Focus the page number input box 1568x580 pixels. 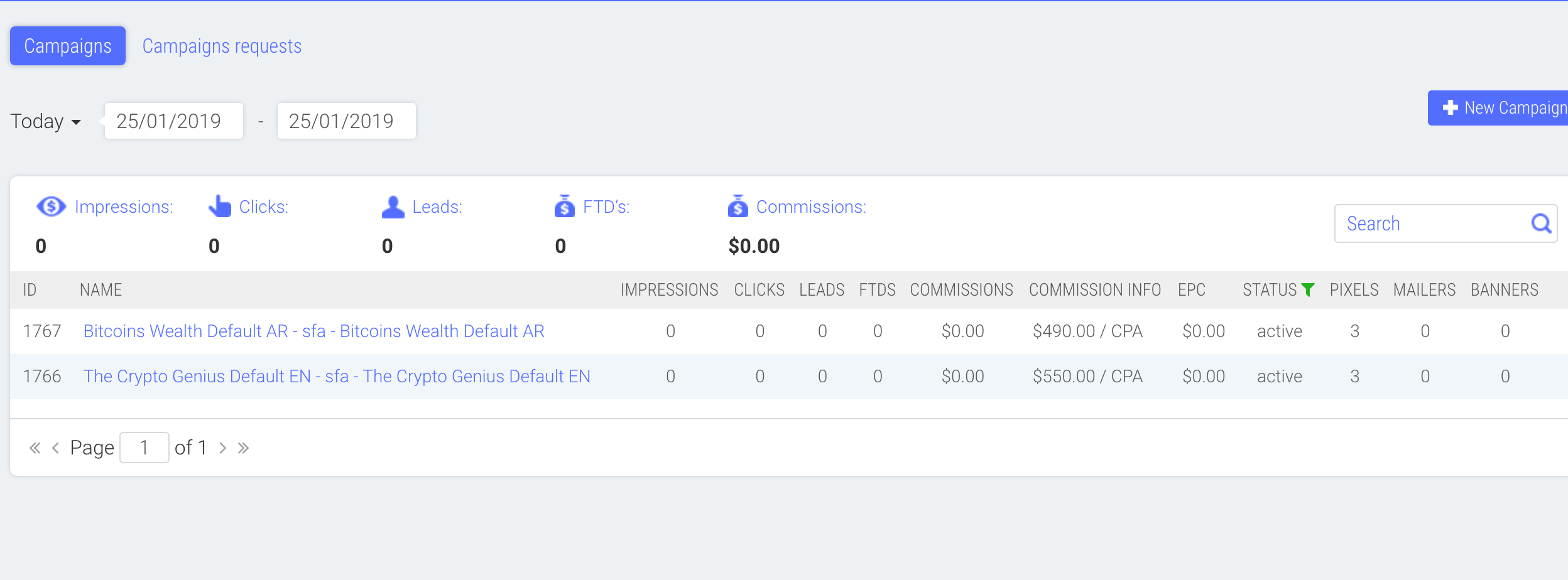144,448
